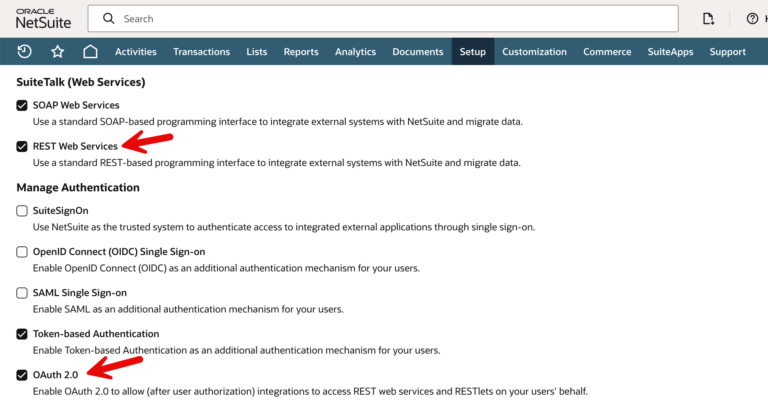Open the Transactions menu
The width and height of the screenshot is (768, 408).
201,51
